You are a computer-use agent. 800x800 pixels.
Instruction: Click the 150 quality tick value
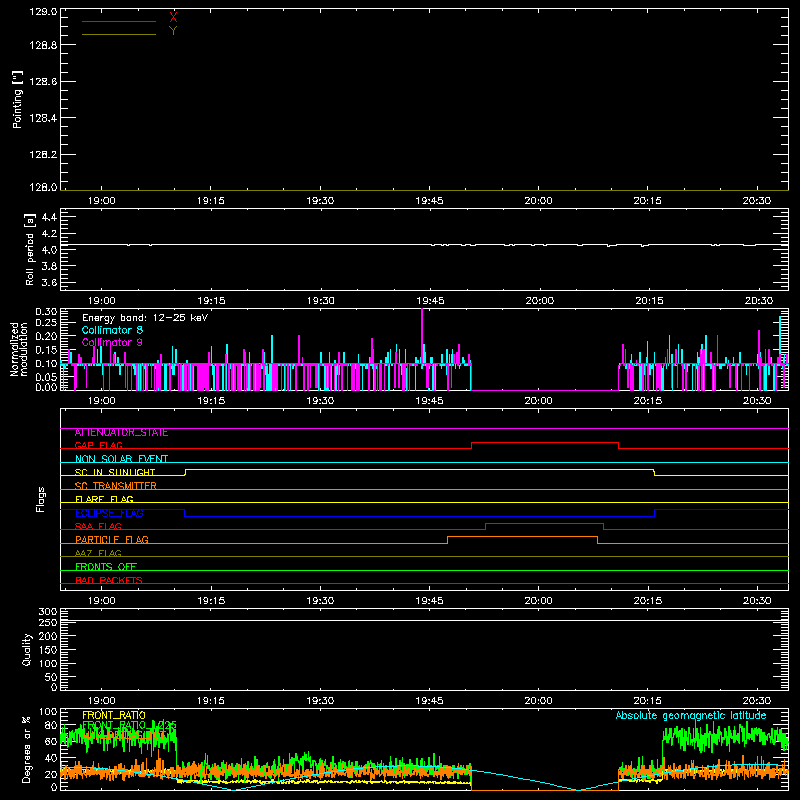click(x=48, y=650)
